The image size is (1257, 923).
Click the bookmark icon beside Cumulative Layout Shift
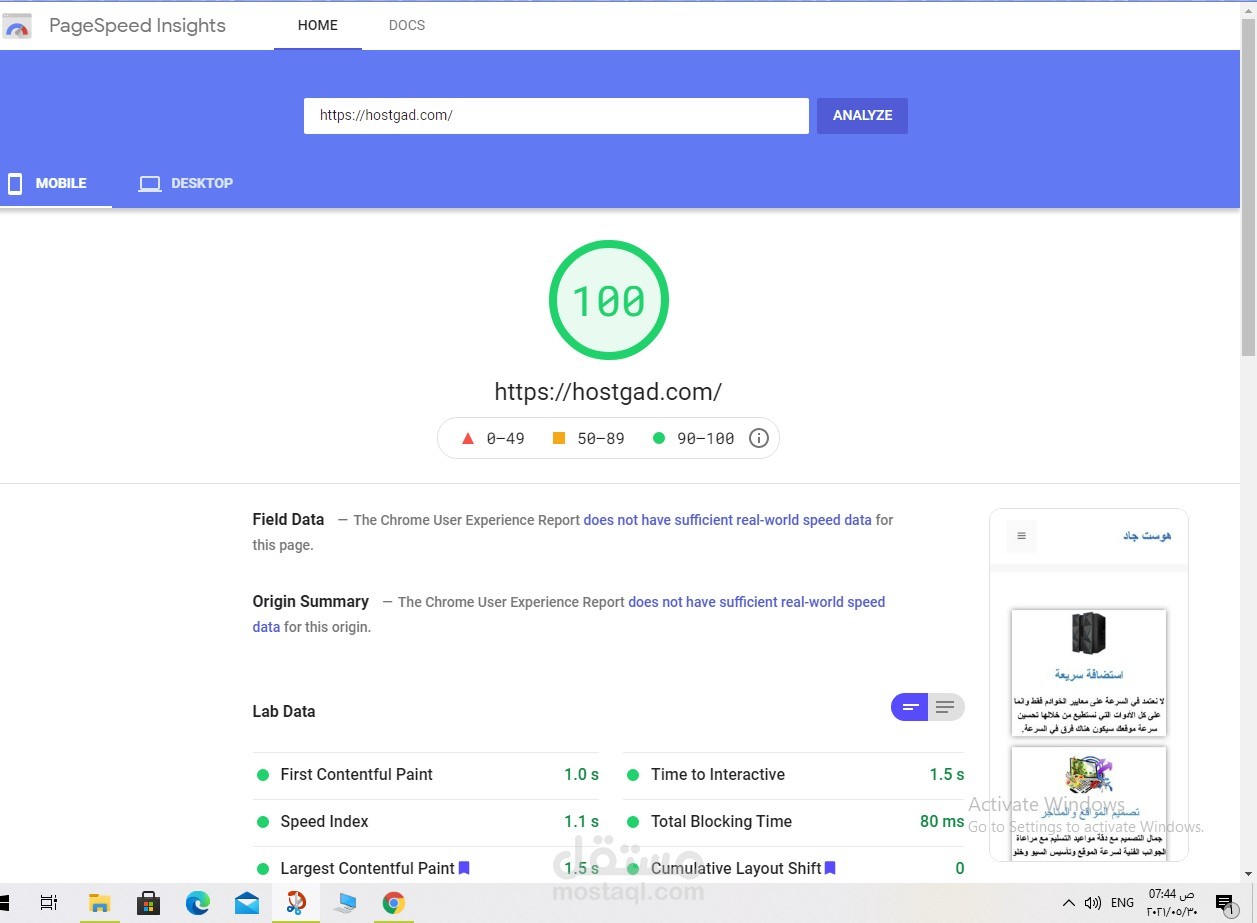[x=829, y=868]
